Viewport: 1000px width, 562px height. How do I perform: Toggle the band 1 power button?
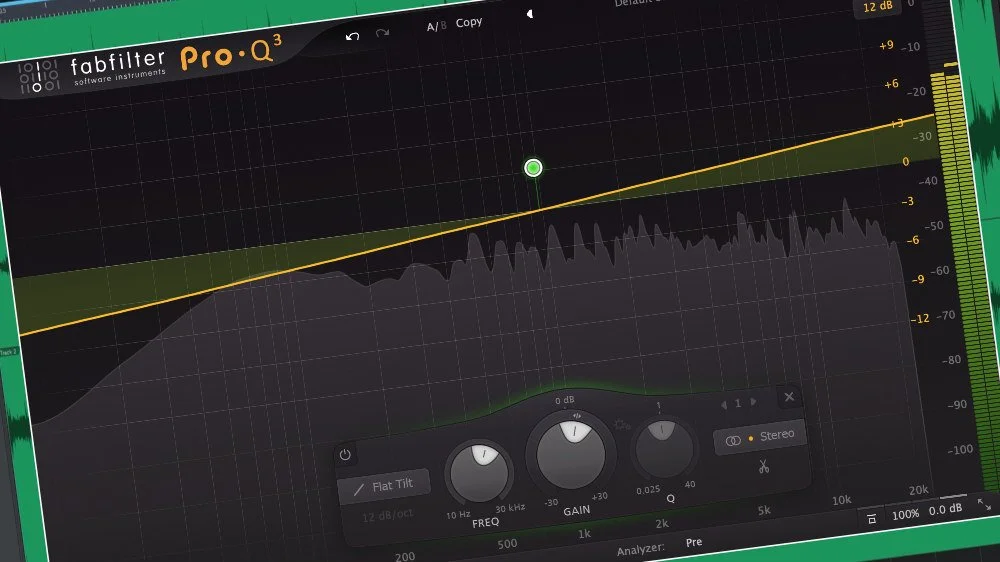[x=345, y=455]
